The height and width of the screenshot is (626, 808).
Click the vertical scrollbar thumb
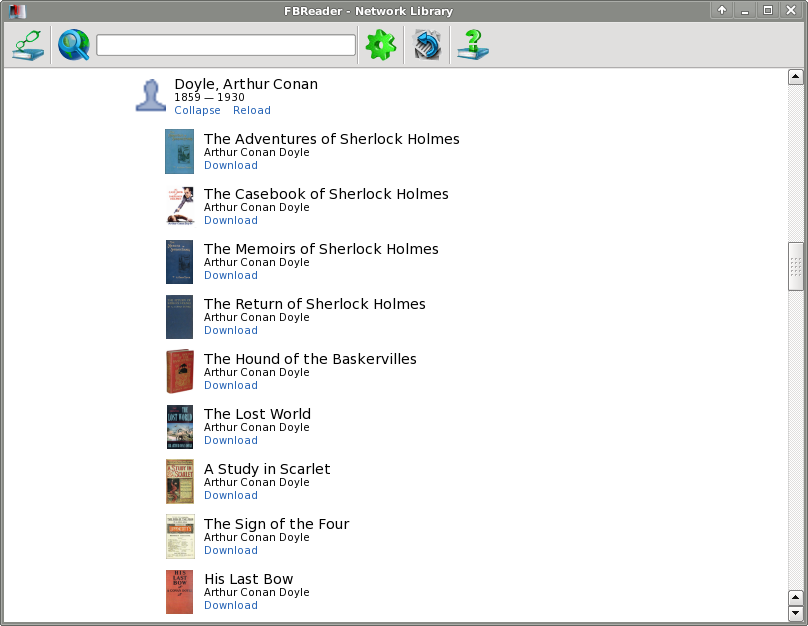click(796, 266)
